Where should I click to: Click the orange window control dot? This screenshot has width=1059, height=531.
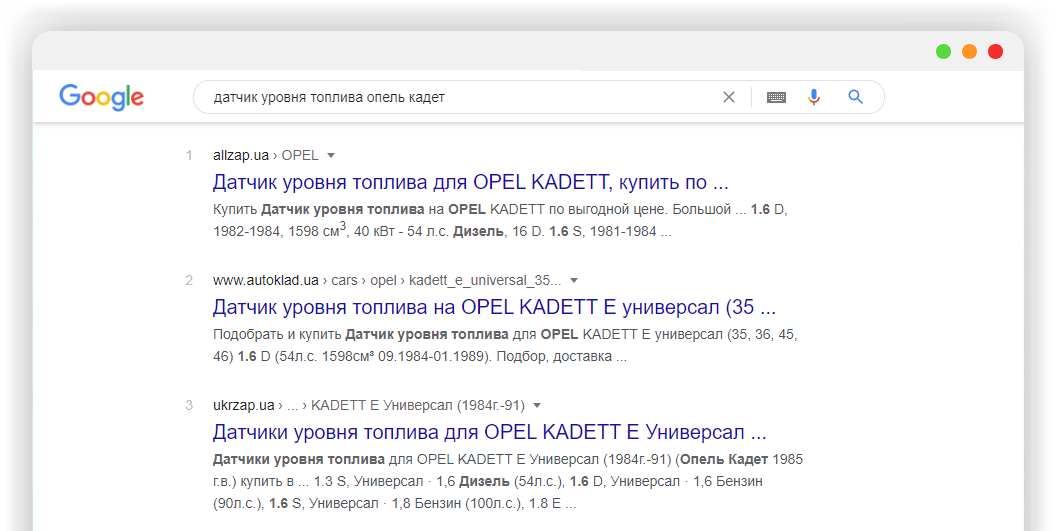(x=969, y=51)
